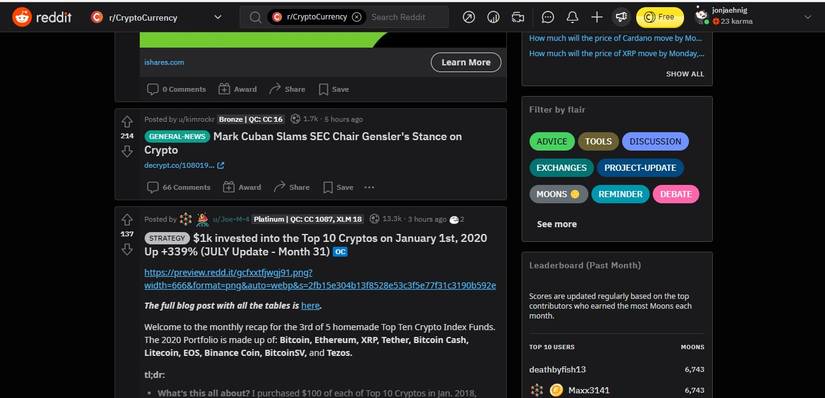Open the Popular arrow icon

(x=468, y=17)
